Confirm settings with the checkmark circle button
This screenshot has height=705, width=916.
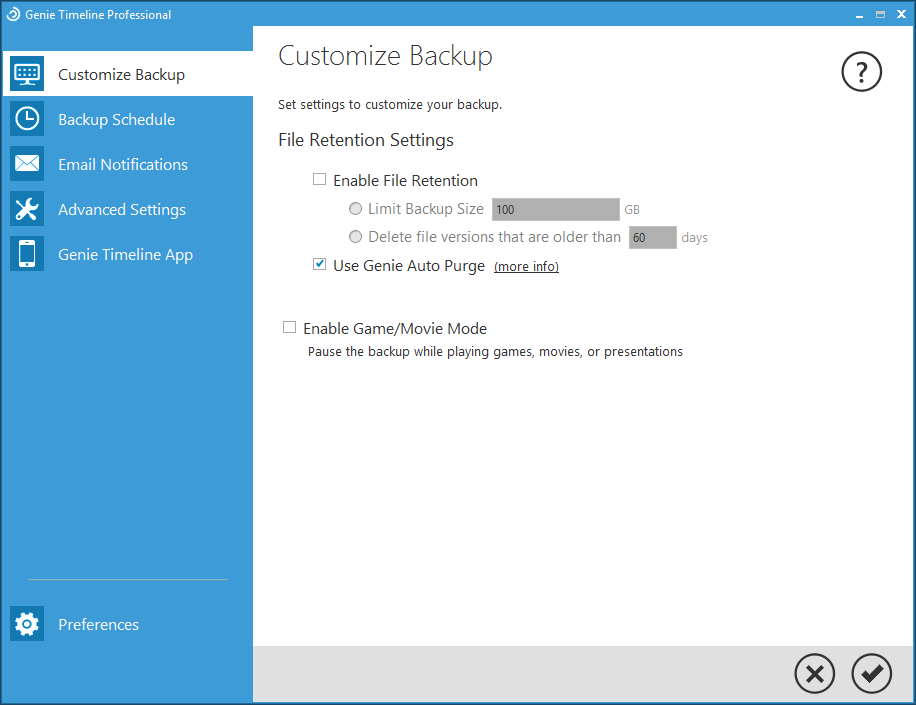(x=871, y=674)
